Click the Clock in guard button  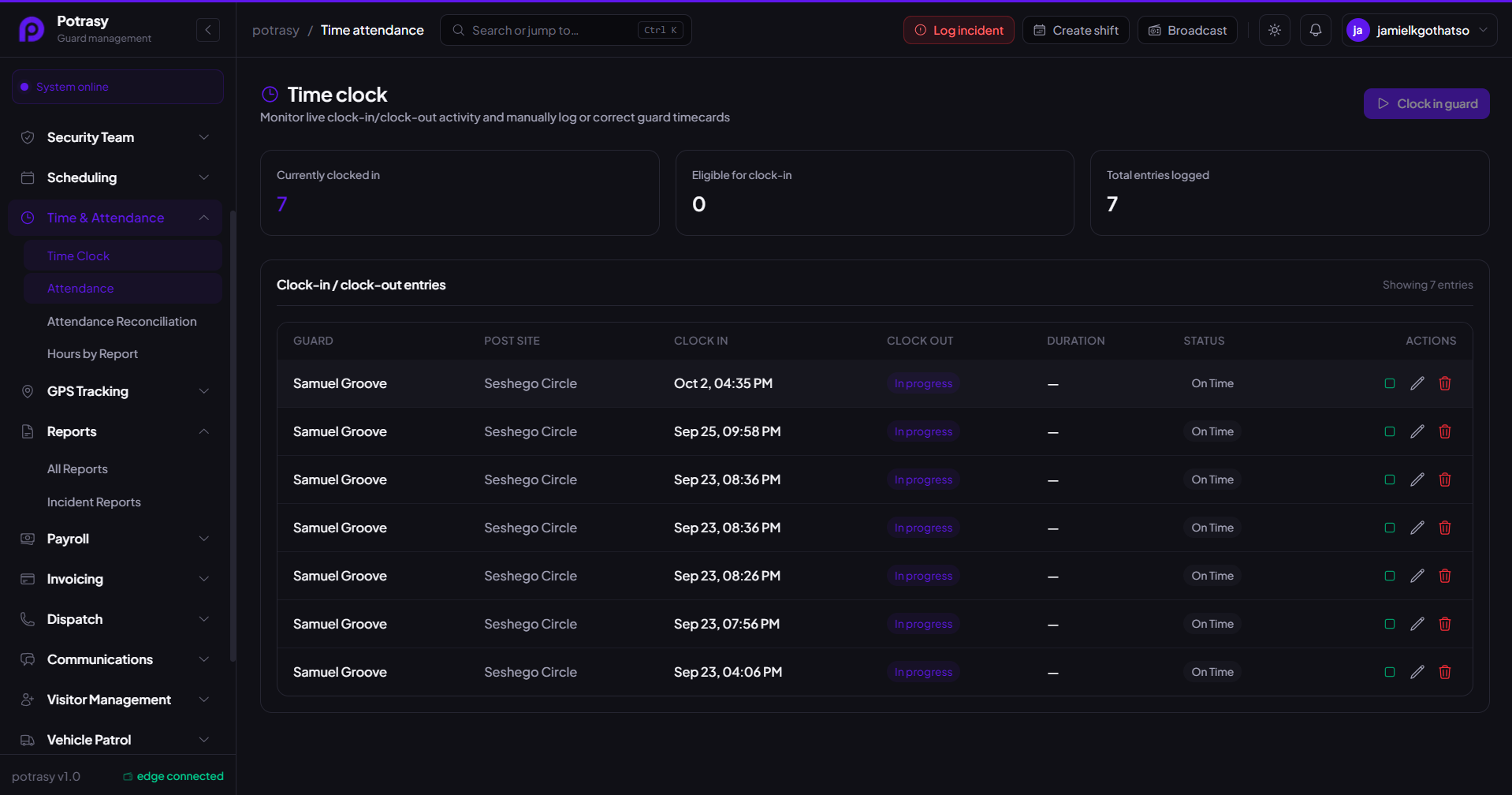coord(1426,103)
